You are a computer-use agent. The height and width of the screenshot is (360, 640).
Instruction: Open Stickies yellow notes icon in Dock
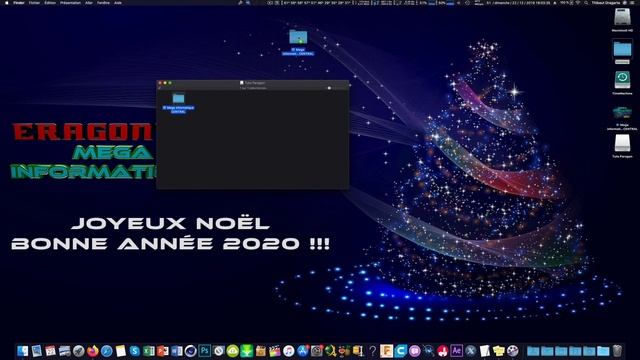(x=498, y=351)
